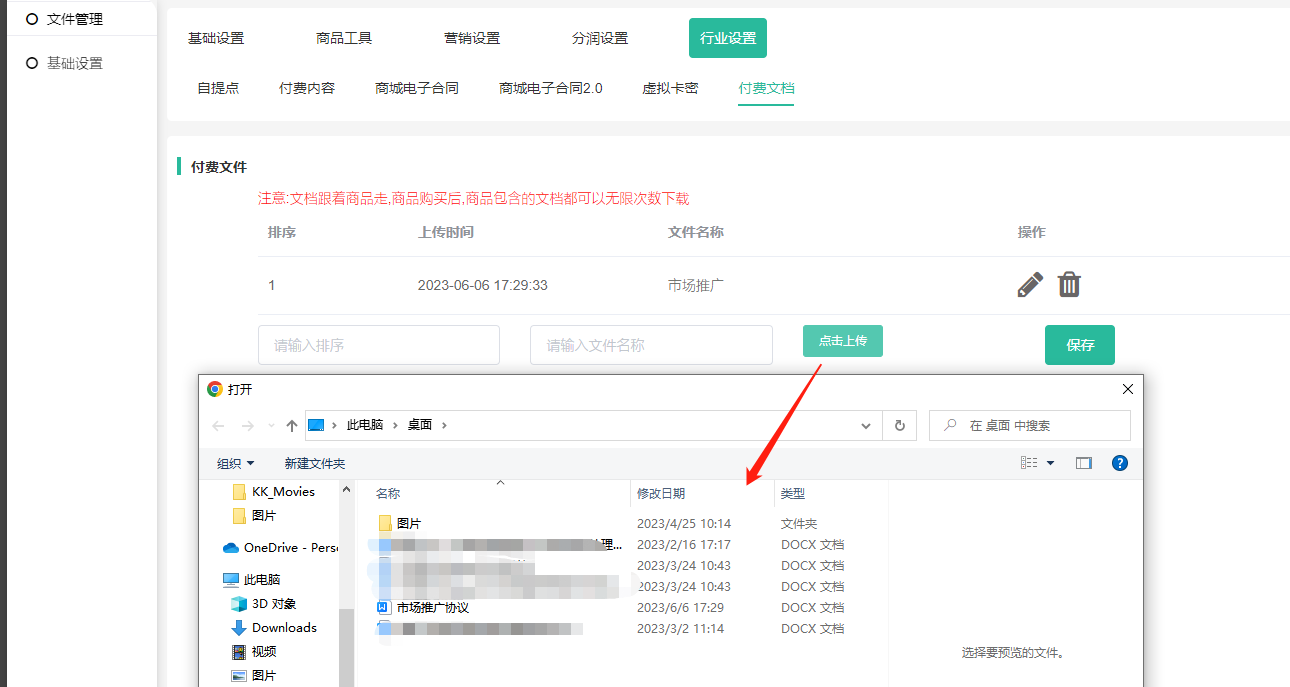Open the view options dropdown arrow

[1050, 463]
